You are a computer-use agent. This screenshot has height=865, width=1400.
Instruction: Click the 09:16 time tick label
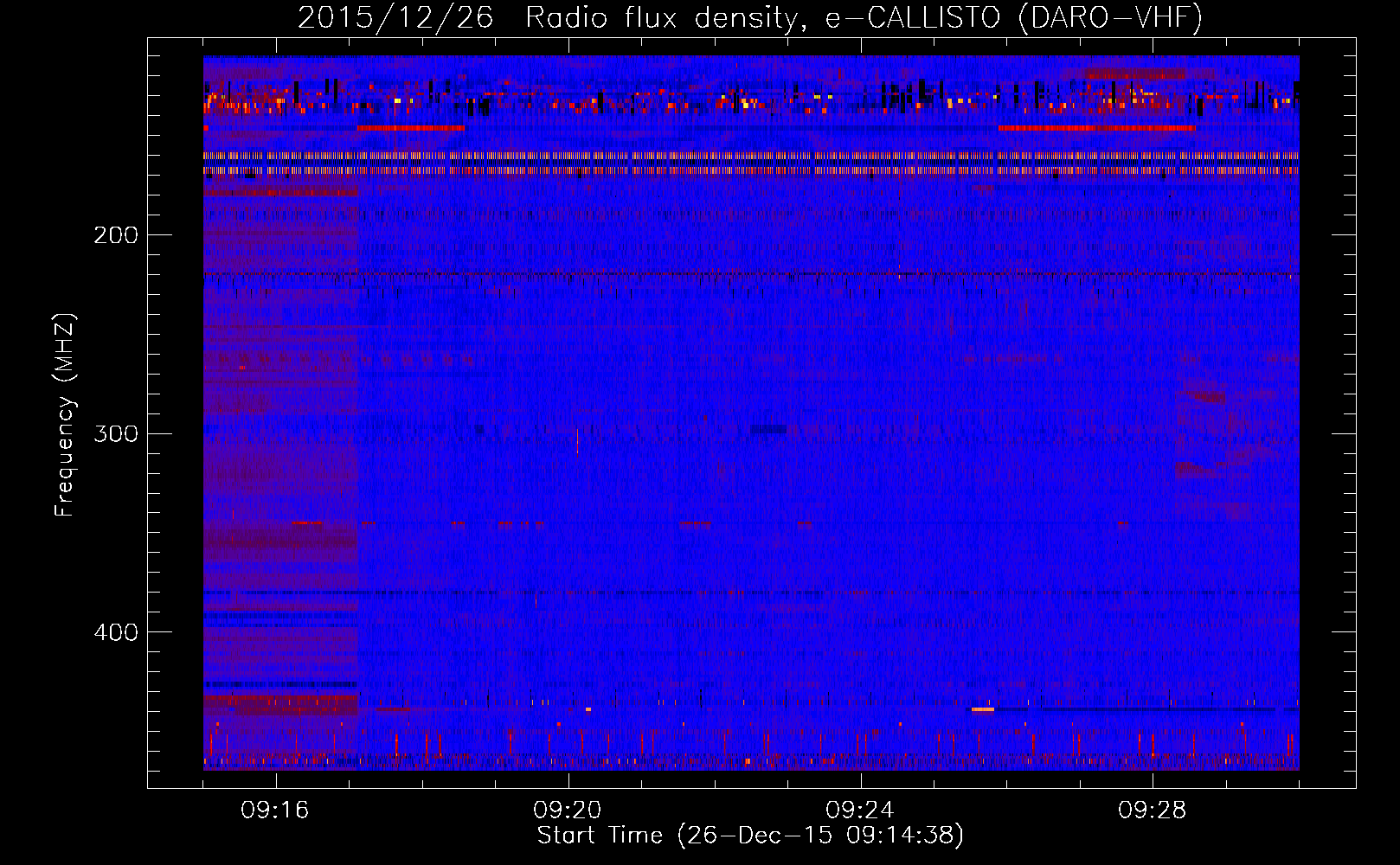275,811
